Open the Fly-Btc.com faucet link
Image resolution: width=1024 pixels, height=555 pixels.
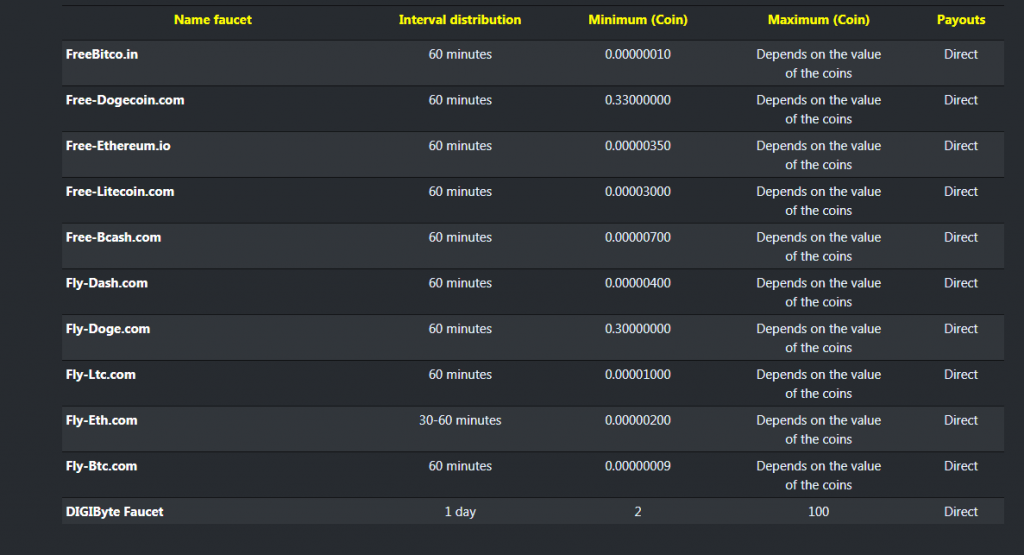pyautogui.click(x=101, y=466)
